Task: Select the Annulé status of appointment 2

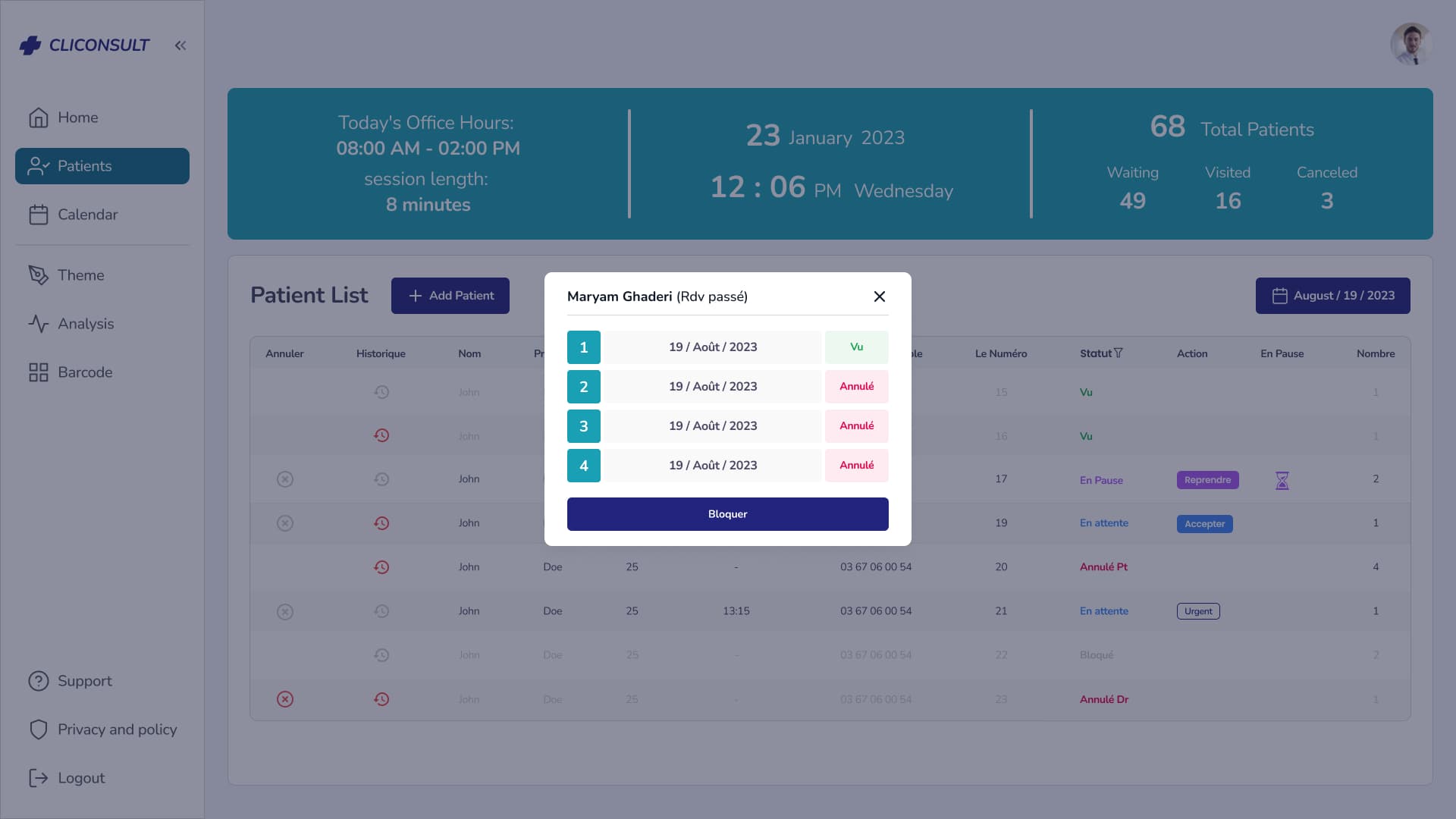Action: coord(857,387)
